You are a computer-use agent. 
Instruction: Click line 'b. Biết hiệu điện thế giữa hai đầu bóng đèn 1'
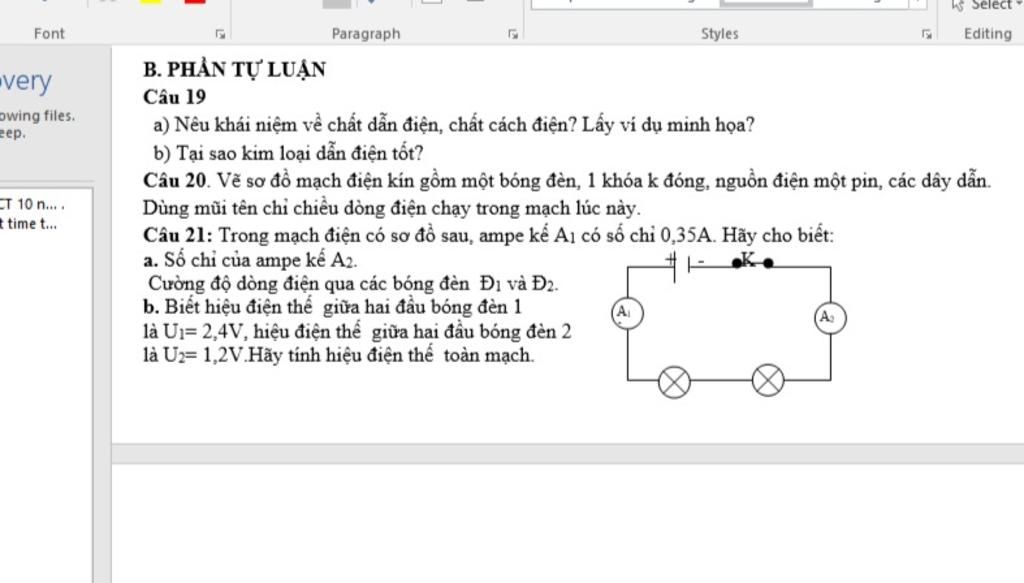tap(332, 307)
